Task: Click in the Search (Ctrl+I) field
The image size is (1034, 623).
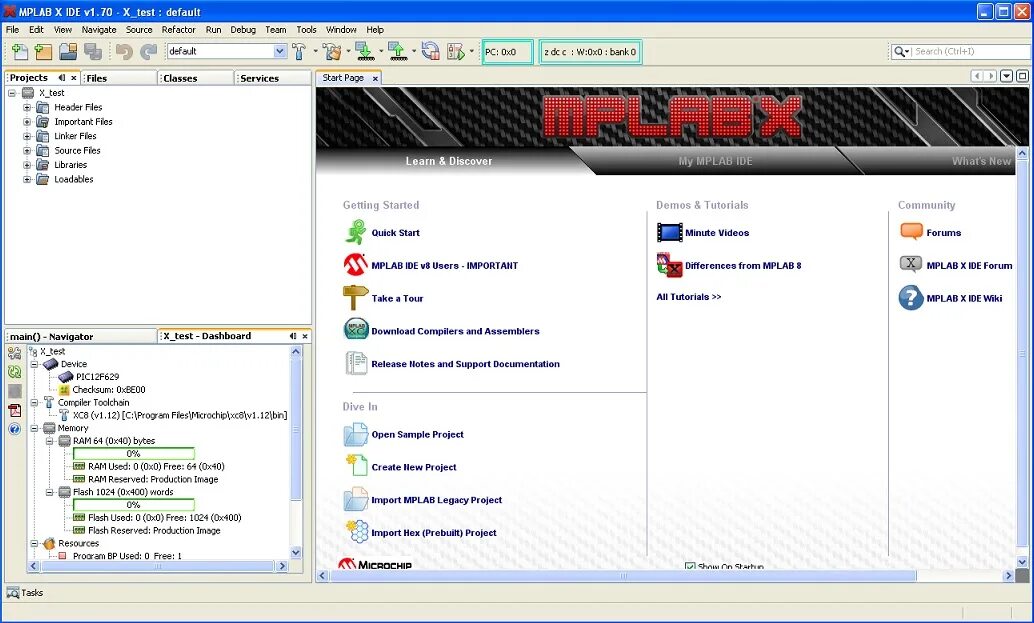Action: click(970, 51)
